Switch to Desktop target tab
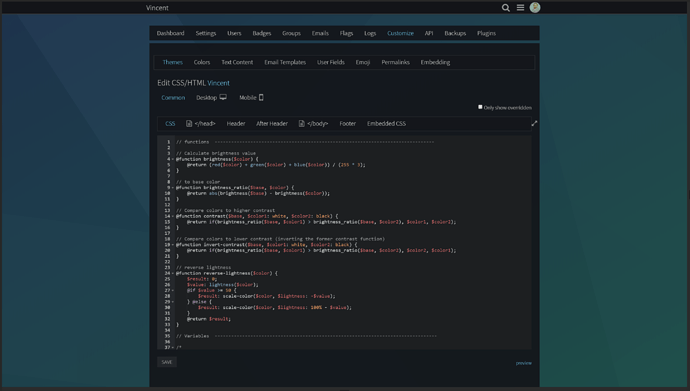The height and width of the screenshot is (391, 690). [211, 98]
